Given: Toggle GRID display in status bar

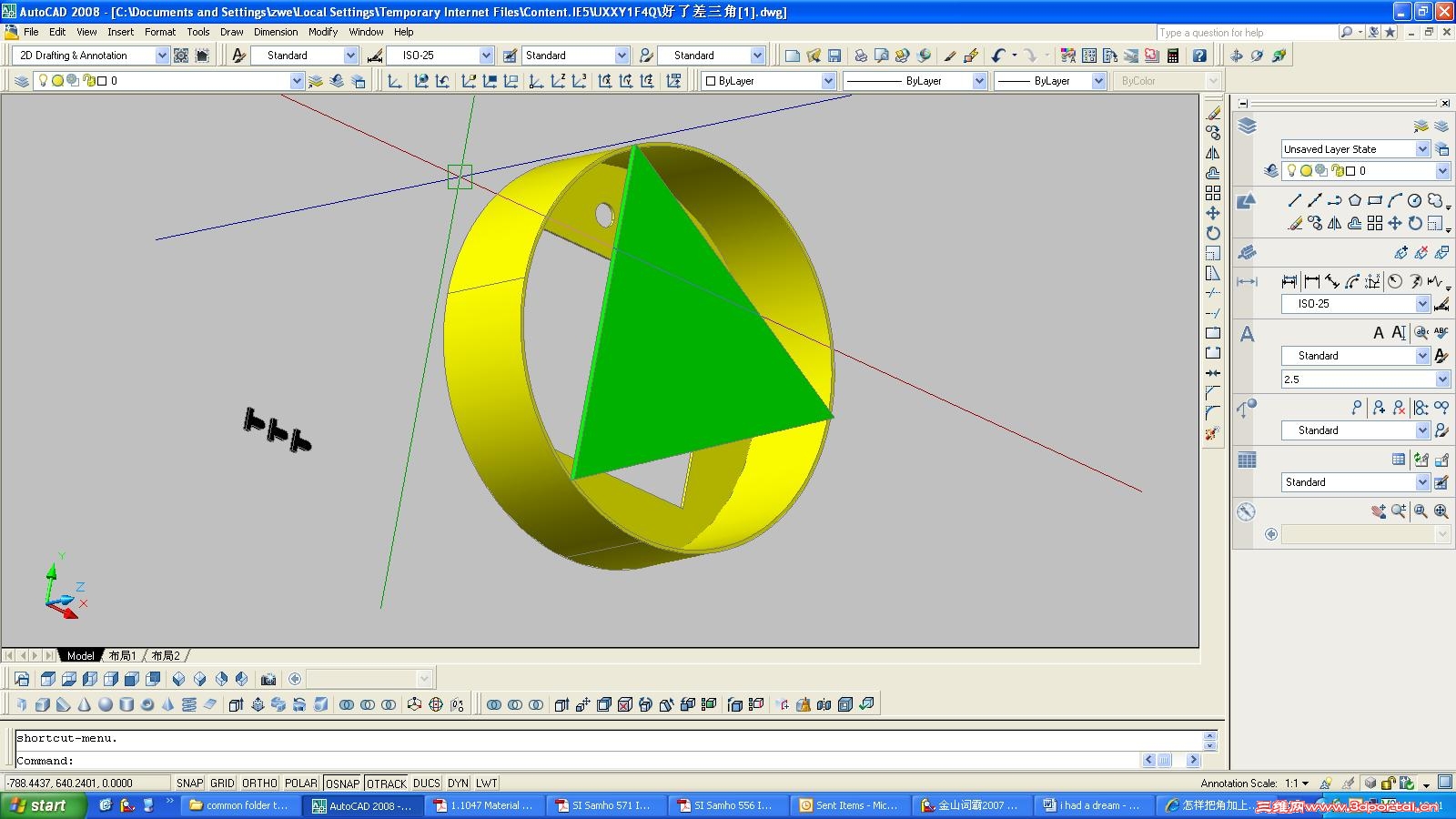Looking at the screenshot, I should (222, 784).
